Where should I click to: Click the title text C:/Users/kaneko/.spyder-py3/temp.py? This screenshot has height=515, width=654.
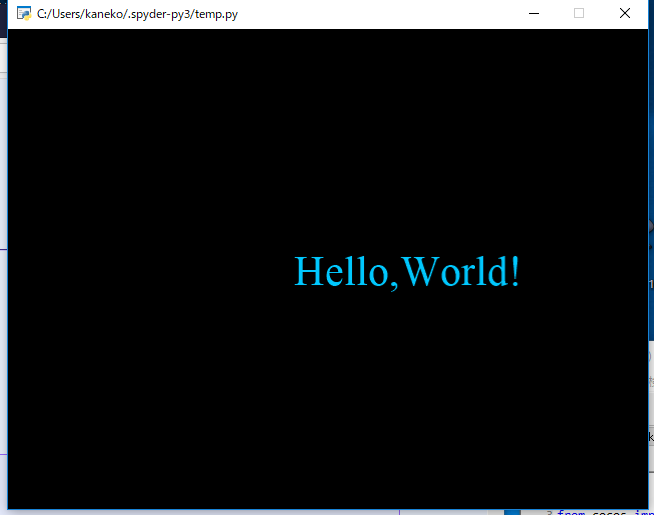pyautogui.click(x=137, y=14)
